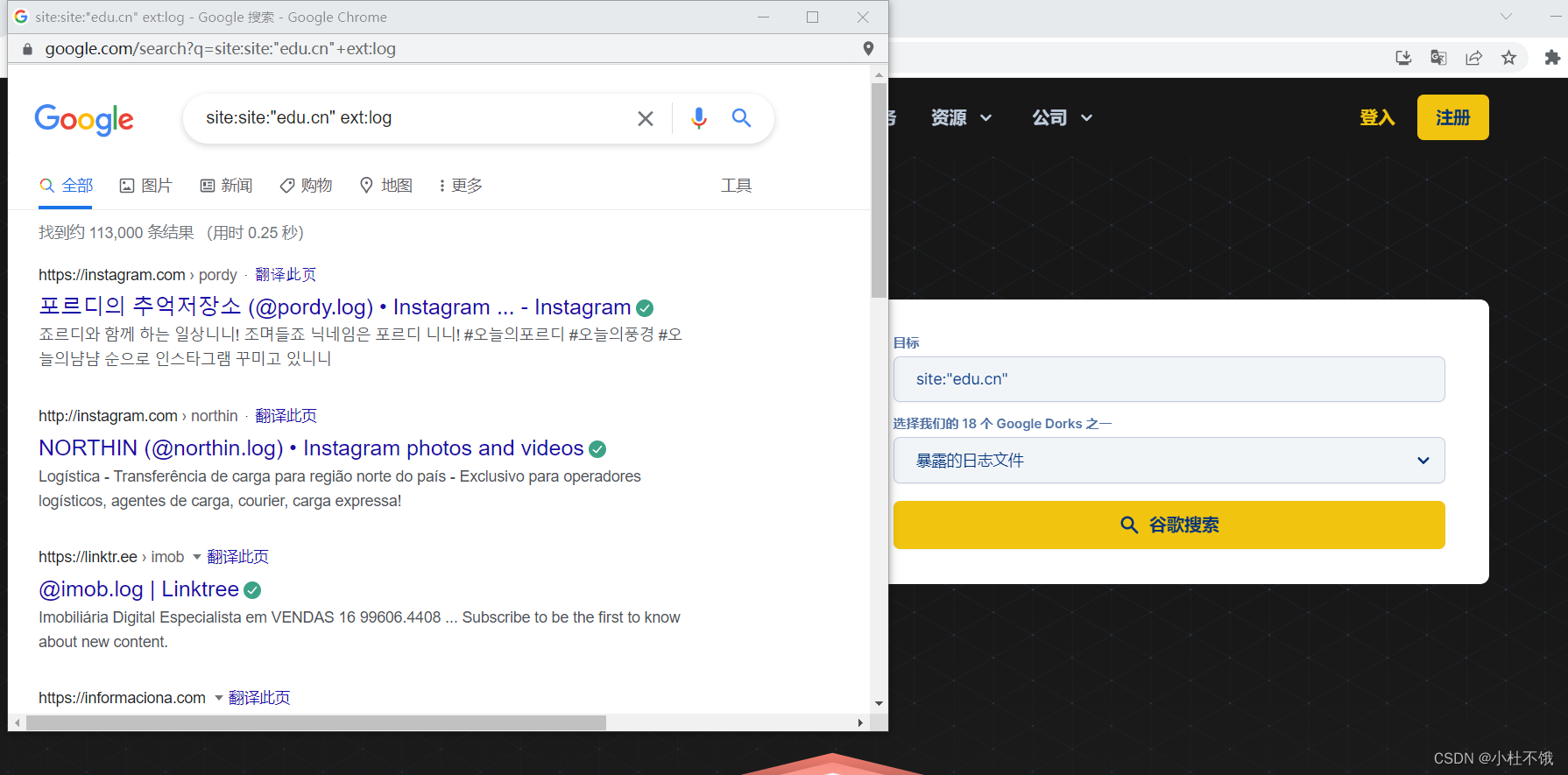This screenshot has width=1568, height=775.
Task: Click the Google search query input
Action: (412, 118)
